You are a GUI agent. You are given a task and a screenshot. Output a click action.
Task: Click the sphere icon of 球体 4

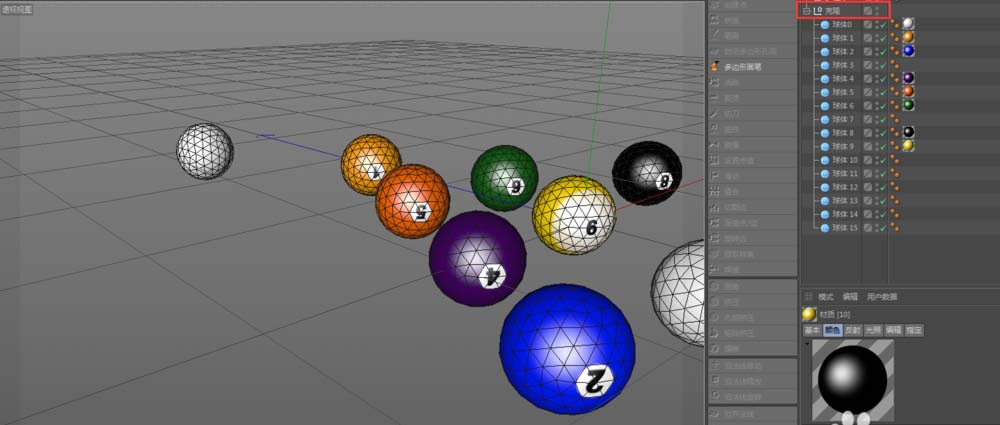(x=825, y=78)
